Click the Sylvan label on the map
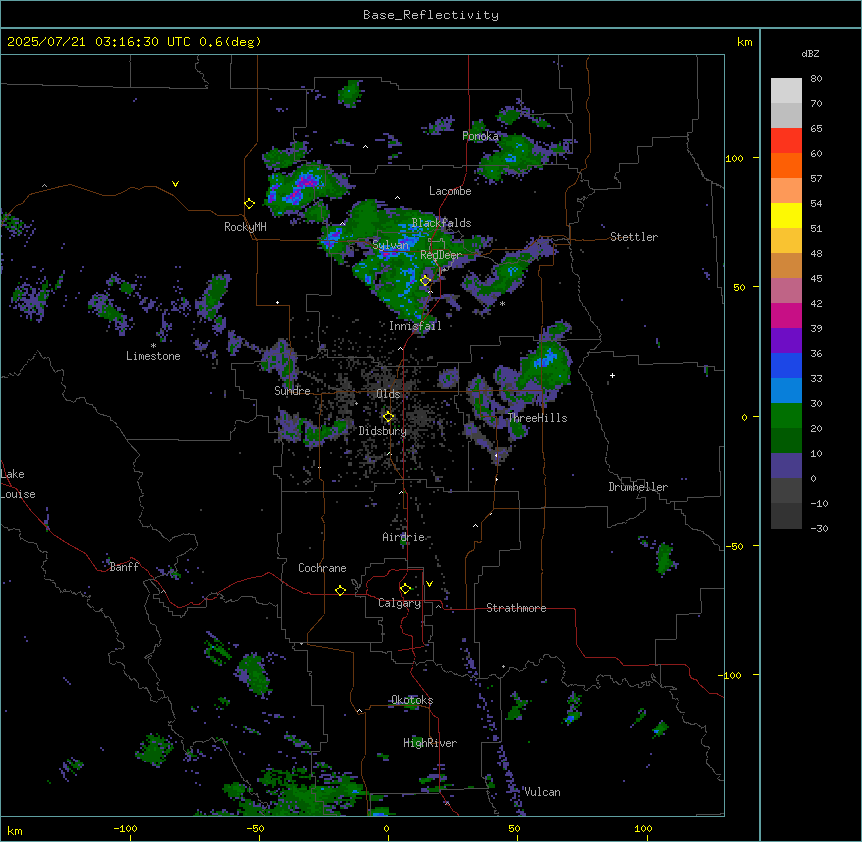The image size is (862, 842). (x=391, y=245)
